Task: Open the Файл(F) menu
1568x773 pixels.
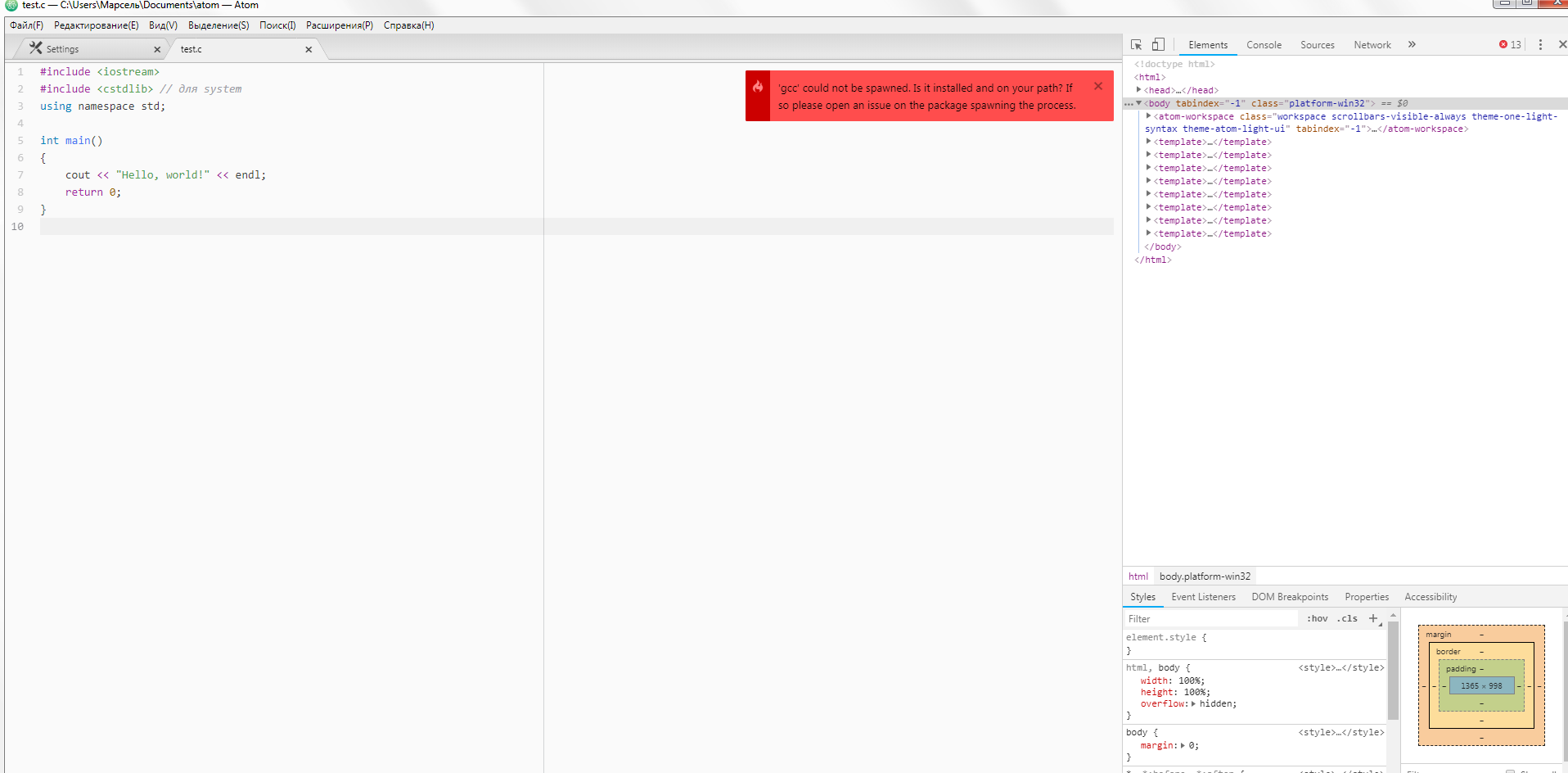Action: pos(27,25)
